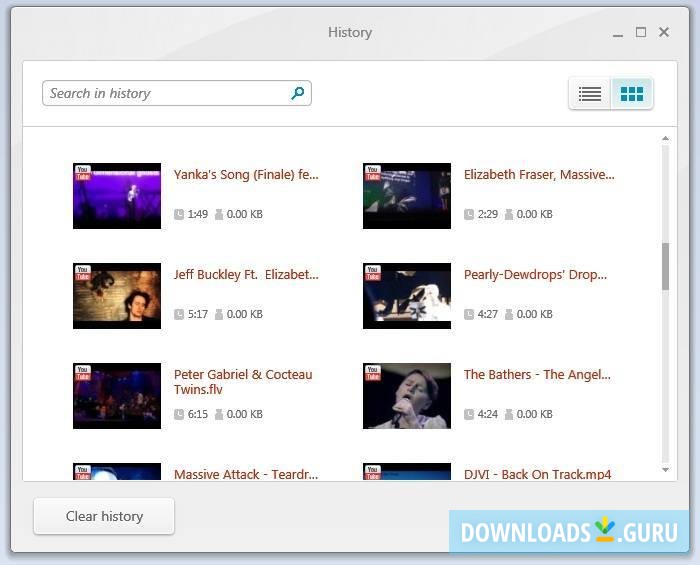The image size is (700, 565).
Task: Select Massive Attack - Teardr... title
Action: coord(246,474)
